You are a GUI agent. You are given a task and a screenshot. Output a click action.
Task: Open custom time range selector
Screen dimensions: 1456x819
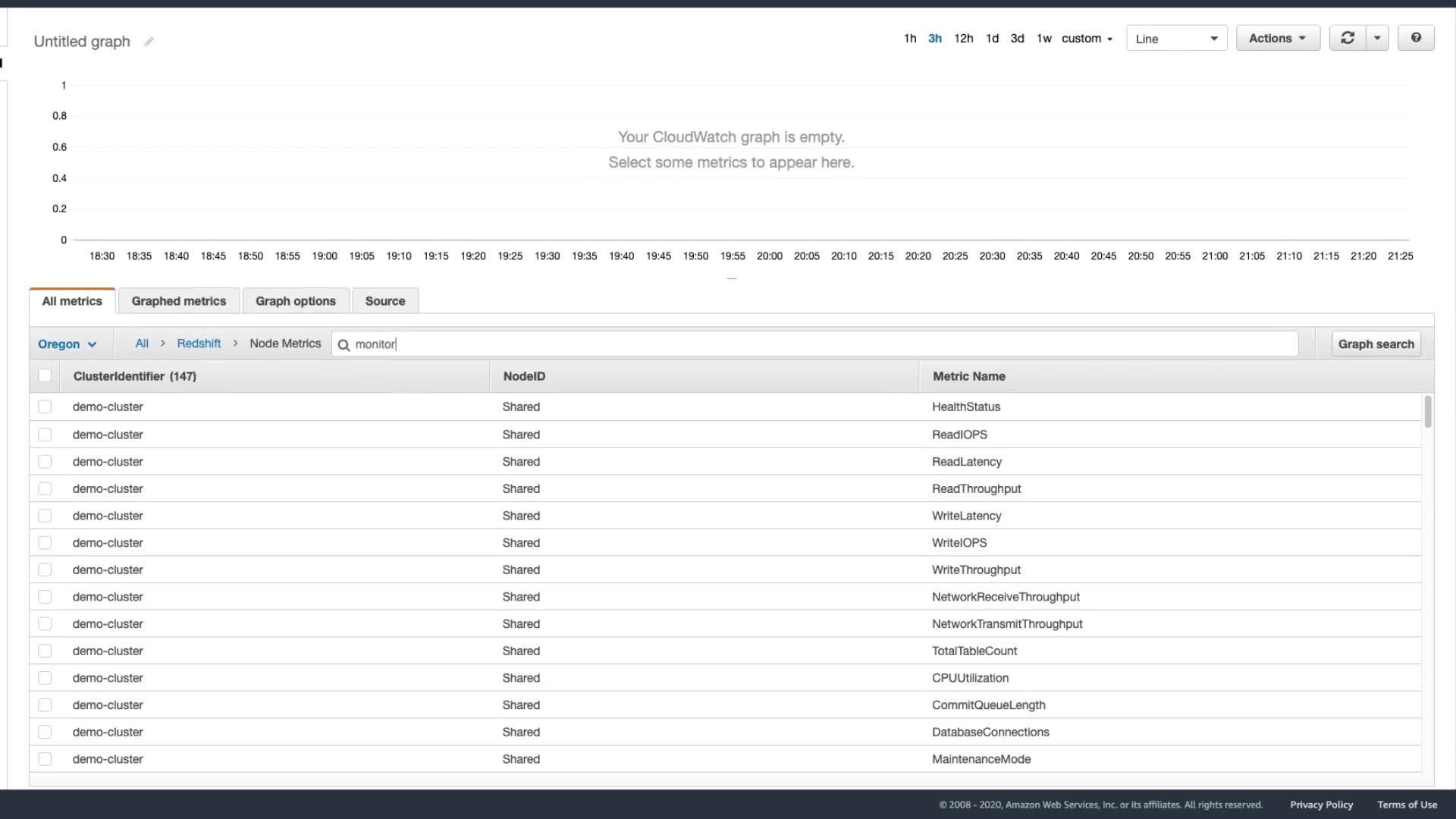(x=1087, y=39)
